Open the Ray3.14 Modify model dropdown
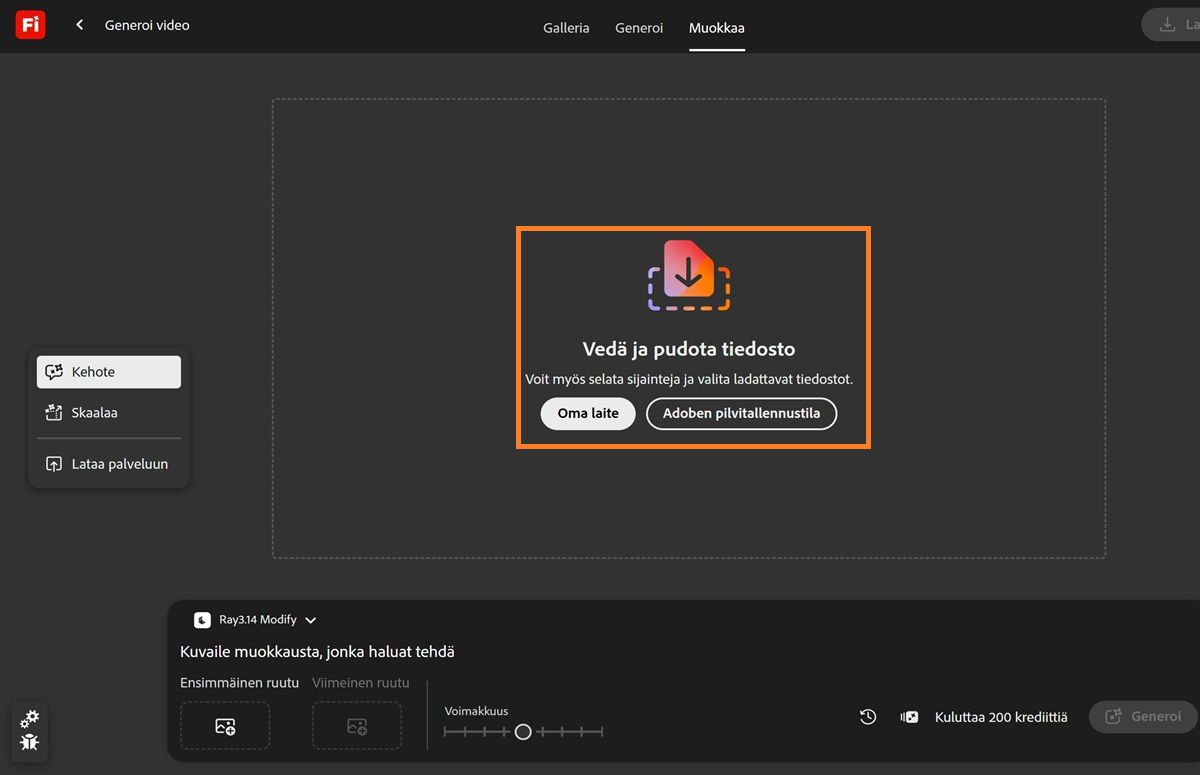 click(256, 620)
